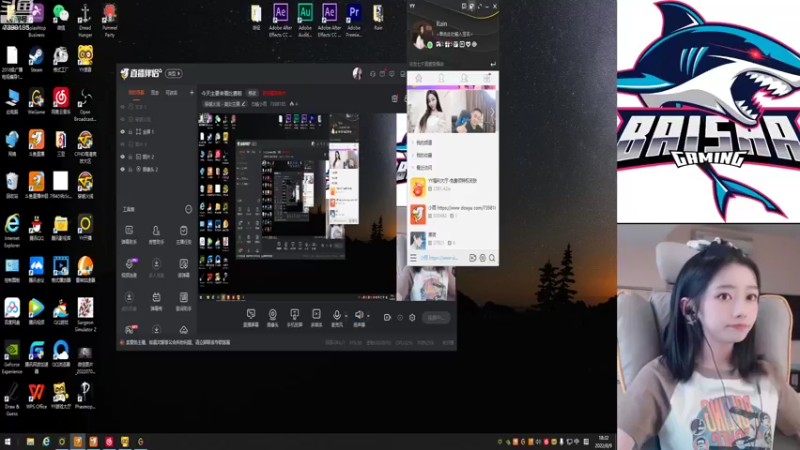
Task: Open the 房管助手 tool in toolbox
Action: click(x=156, y=234)
